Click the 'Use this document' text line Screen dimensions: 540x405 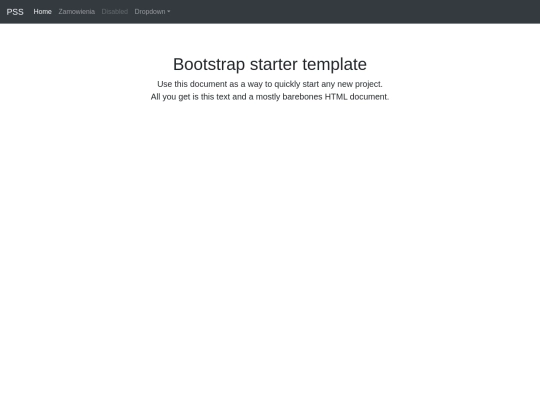(270, 84)
